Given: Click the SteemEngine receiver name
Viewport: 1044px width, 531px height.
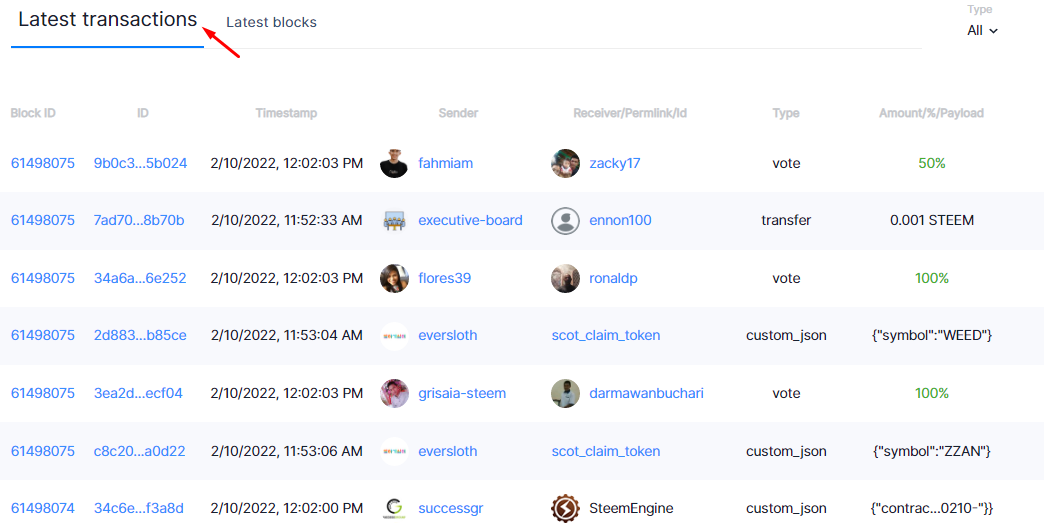Looking at the screenshot, I should pos(631,508).
